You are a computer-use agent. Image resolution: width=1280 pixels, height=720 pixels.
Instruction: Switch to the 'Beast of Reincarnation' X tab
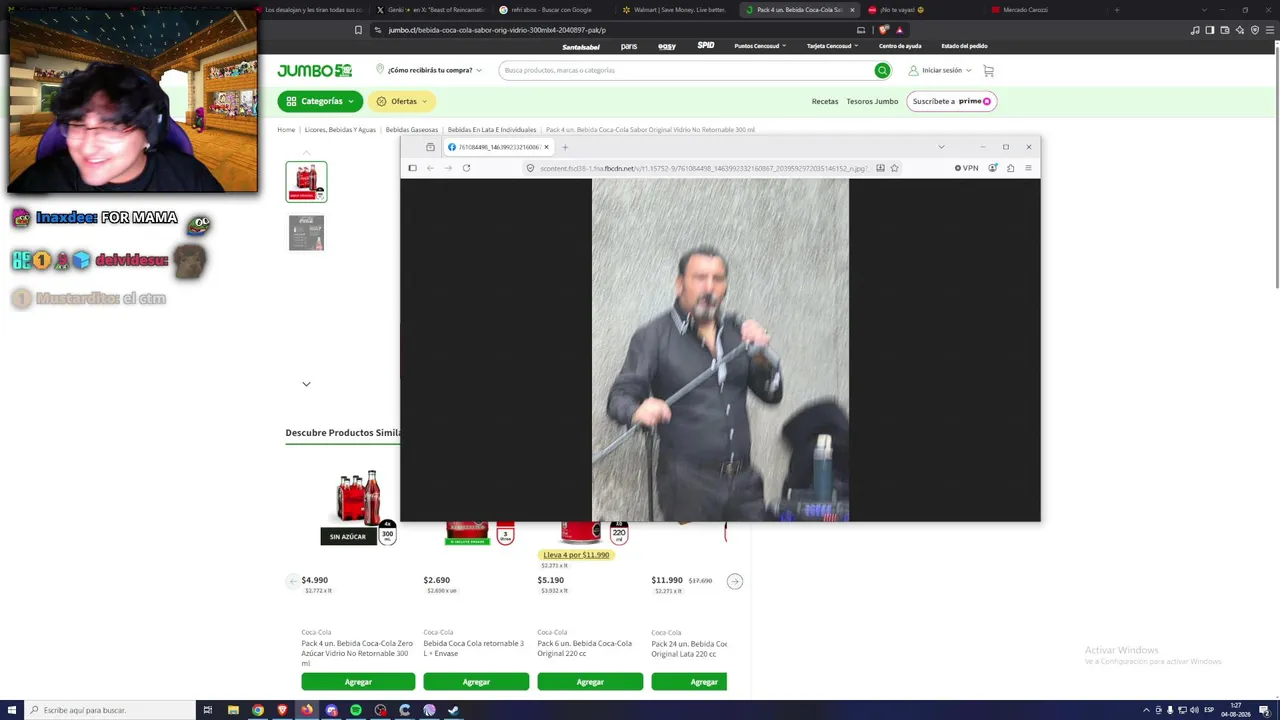pos(428,10)
